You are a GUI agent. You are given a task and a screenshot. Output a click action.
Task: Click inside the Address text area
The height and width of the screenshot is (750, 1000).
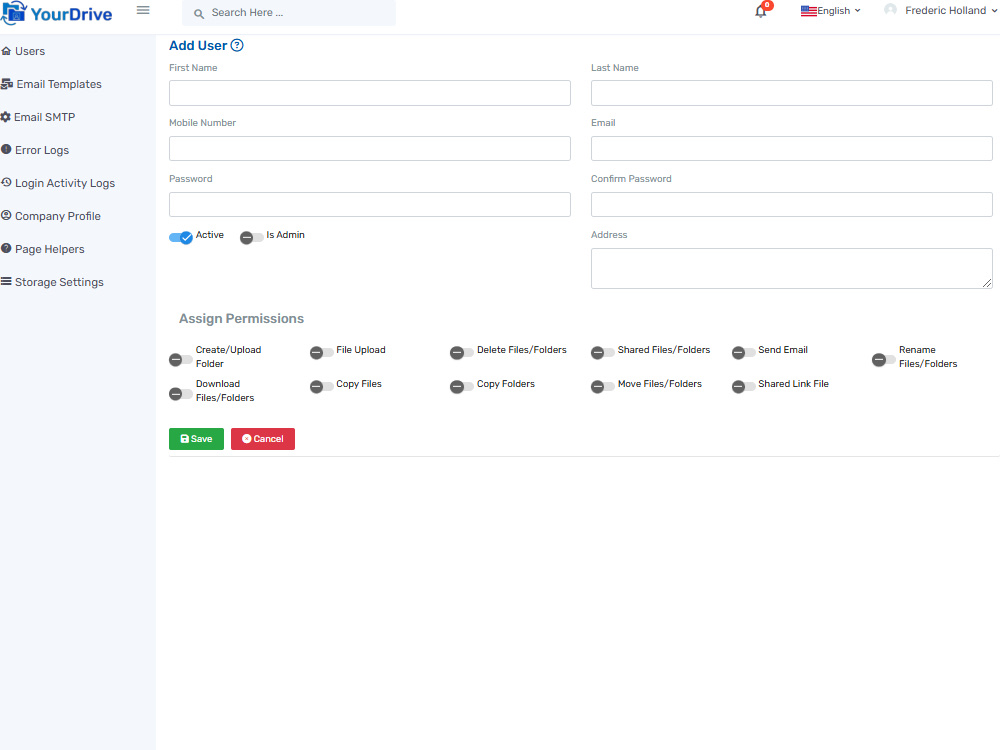791,268
